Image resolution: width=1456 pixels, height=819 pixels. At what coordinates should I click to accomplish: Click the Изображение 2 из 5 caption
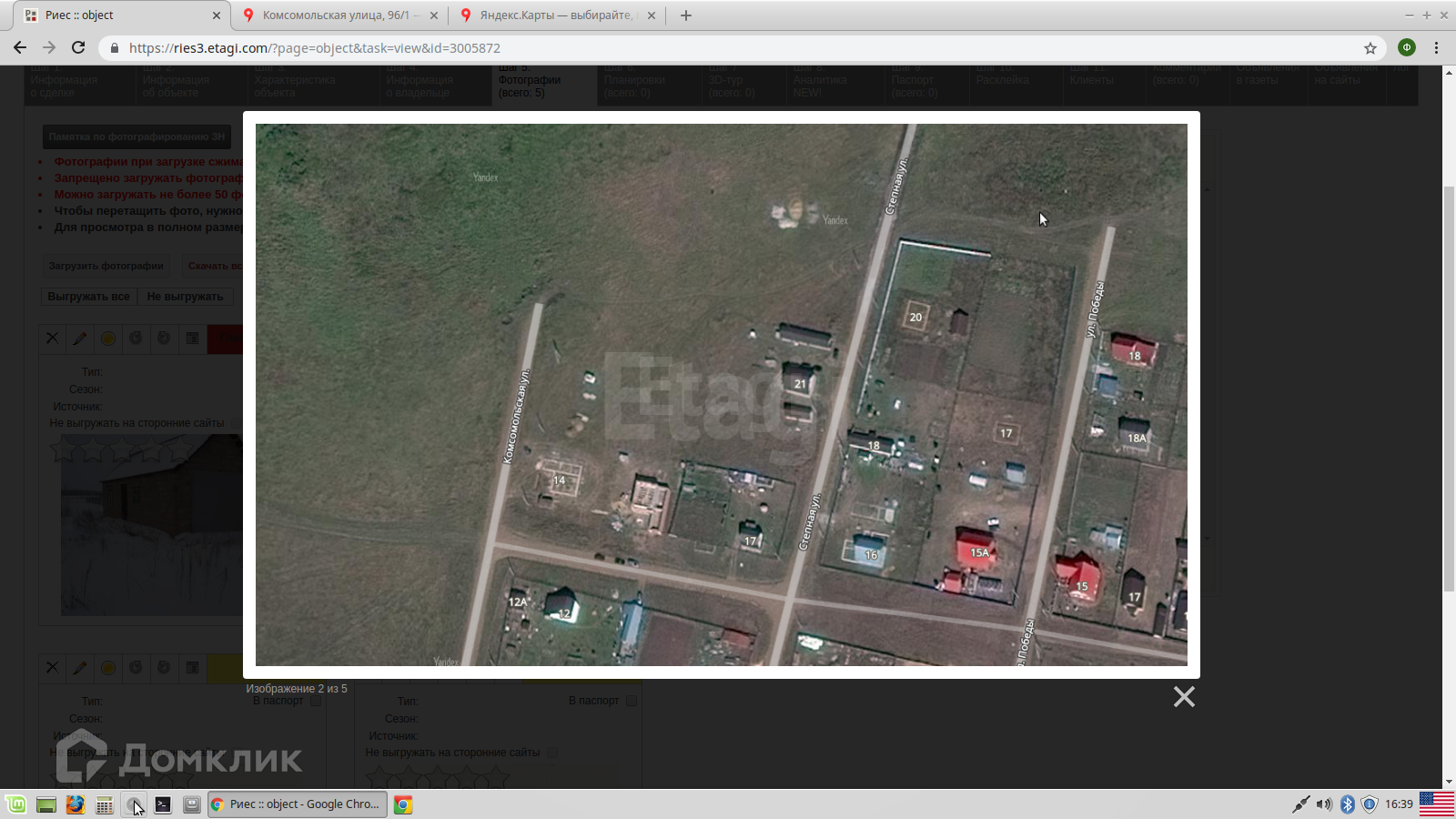297,689
